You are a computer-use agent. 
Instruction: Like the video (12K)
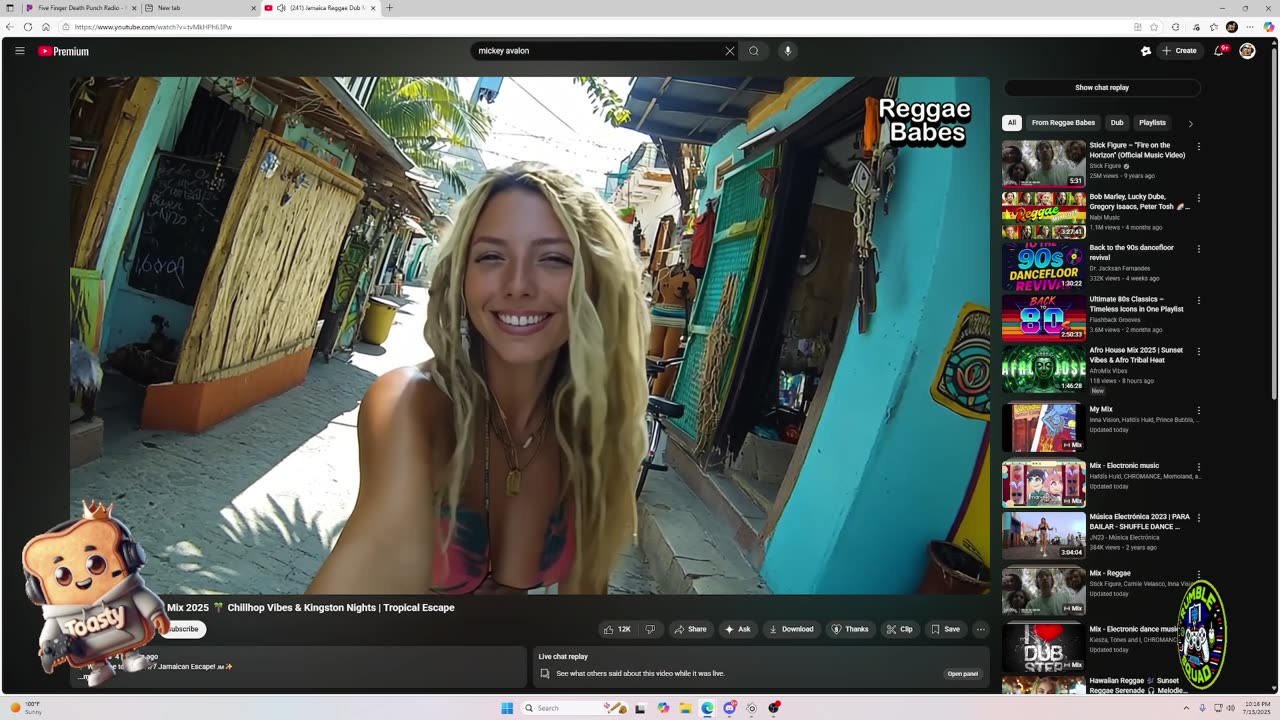tap(617, 629)
